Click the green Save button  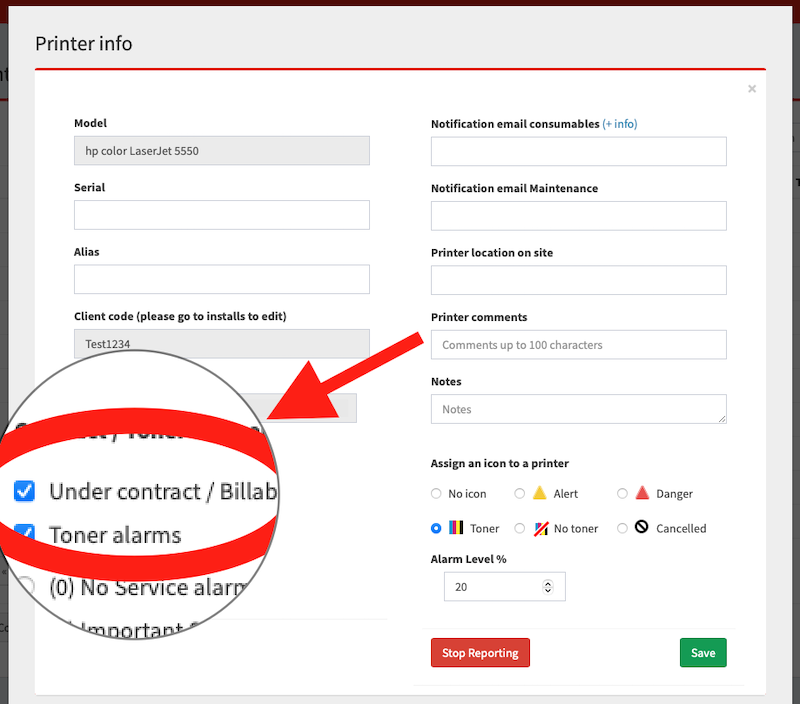pyautogui.click(x=703, y=653)
